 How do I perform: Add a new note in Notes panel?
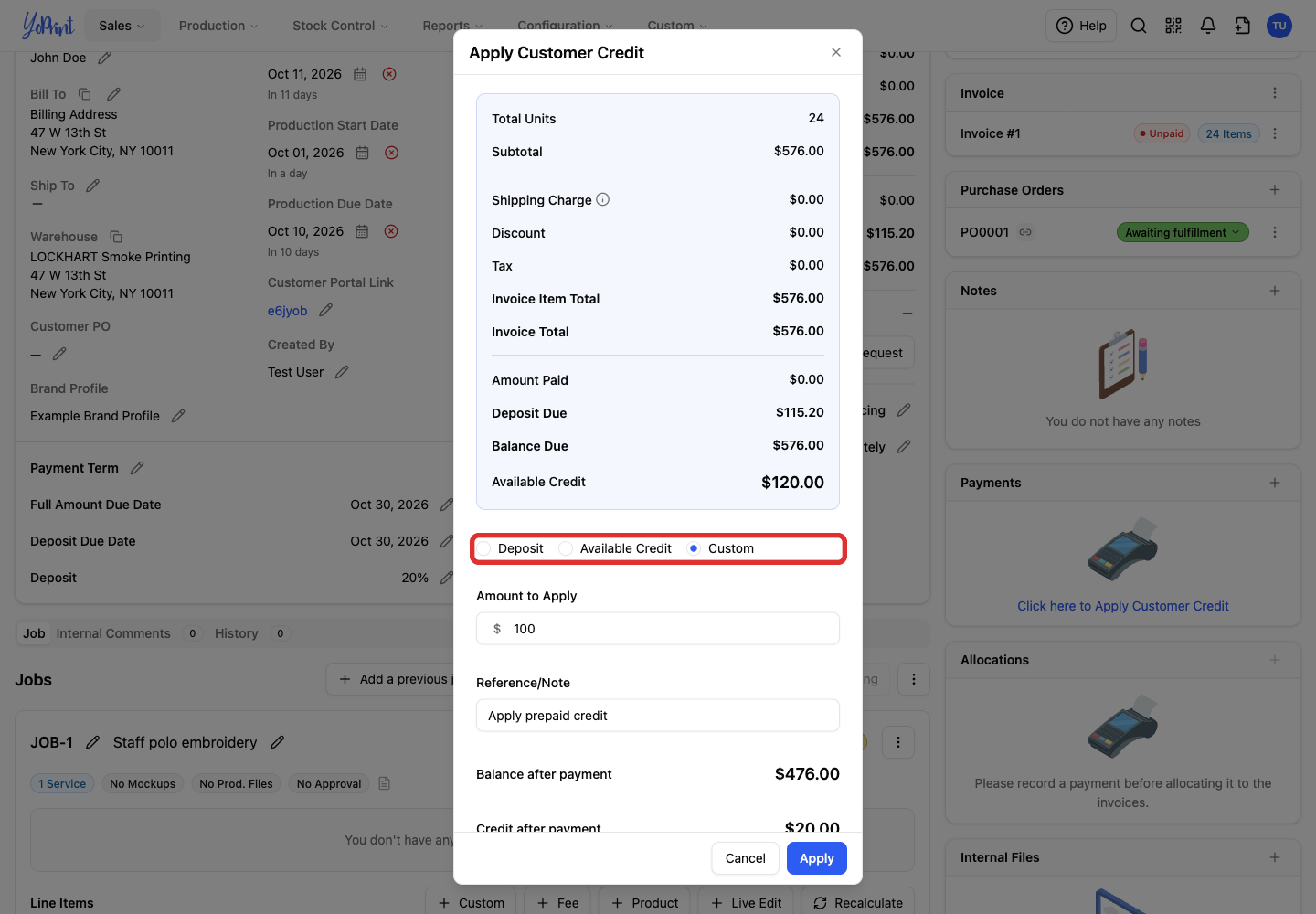tap(1275, 291)
